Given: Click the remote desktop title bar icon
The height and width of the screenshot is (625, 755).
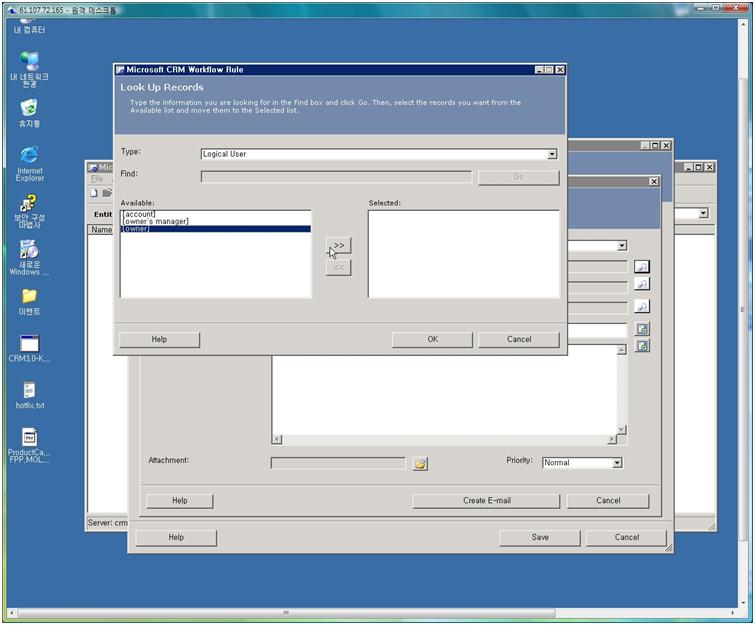Looking at the screenshot, I should point(13,10).
